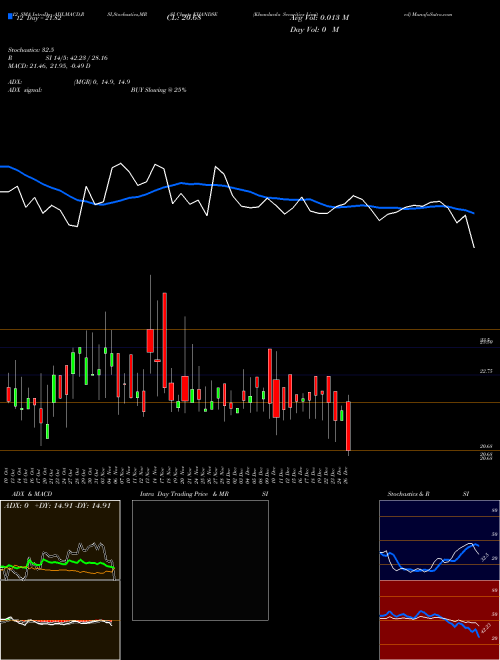Click the 'Day Vol: 0 M' label
500x660 pixels.
coord(314,29)
